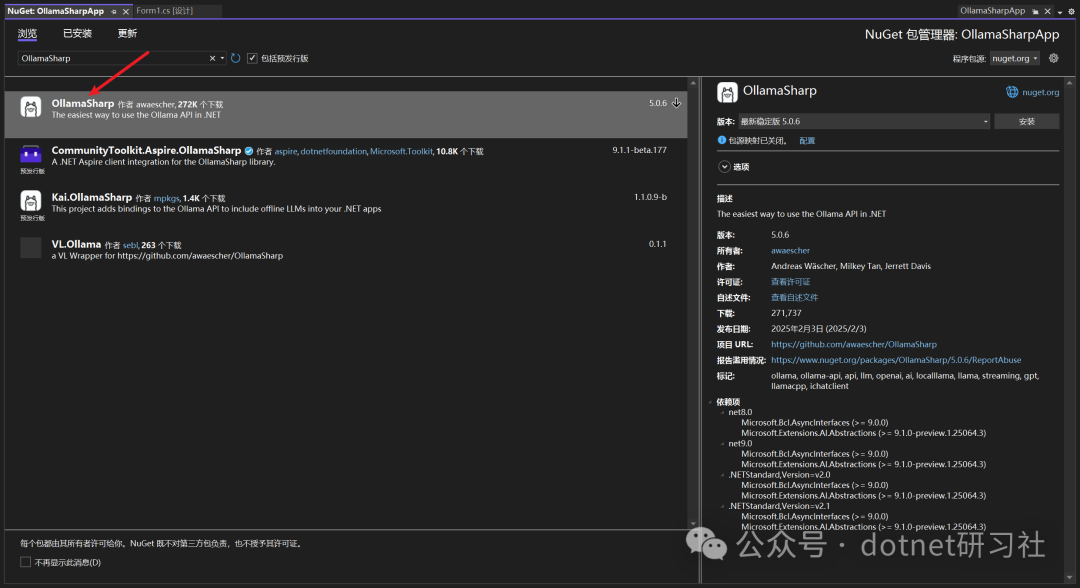
Task: Click the configure source mapping link
Action: click(x=807, y=140)
